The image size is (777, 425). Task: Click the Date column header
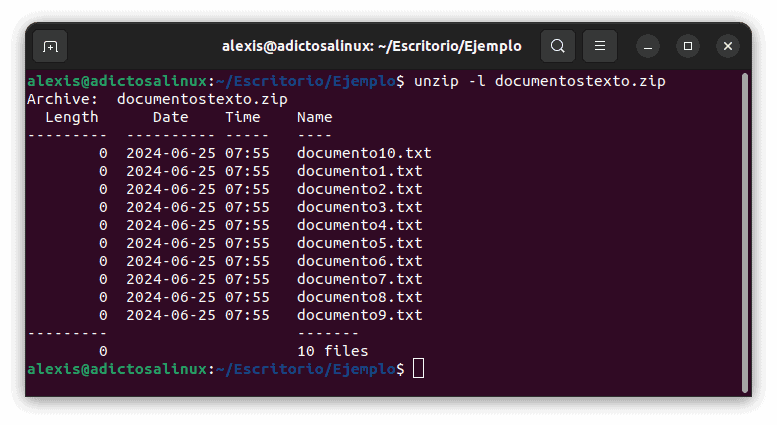pyautogui.click(x=171, y=117)
